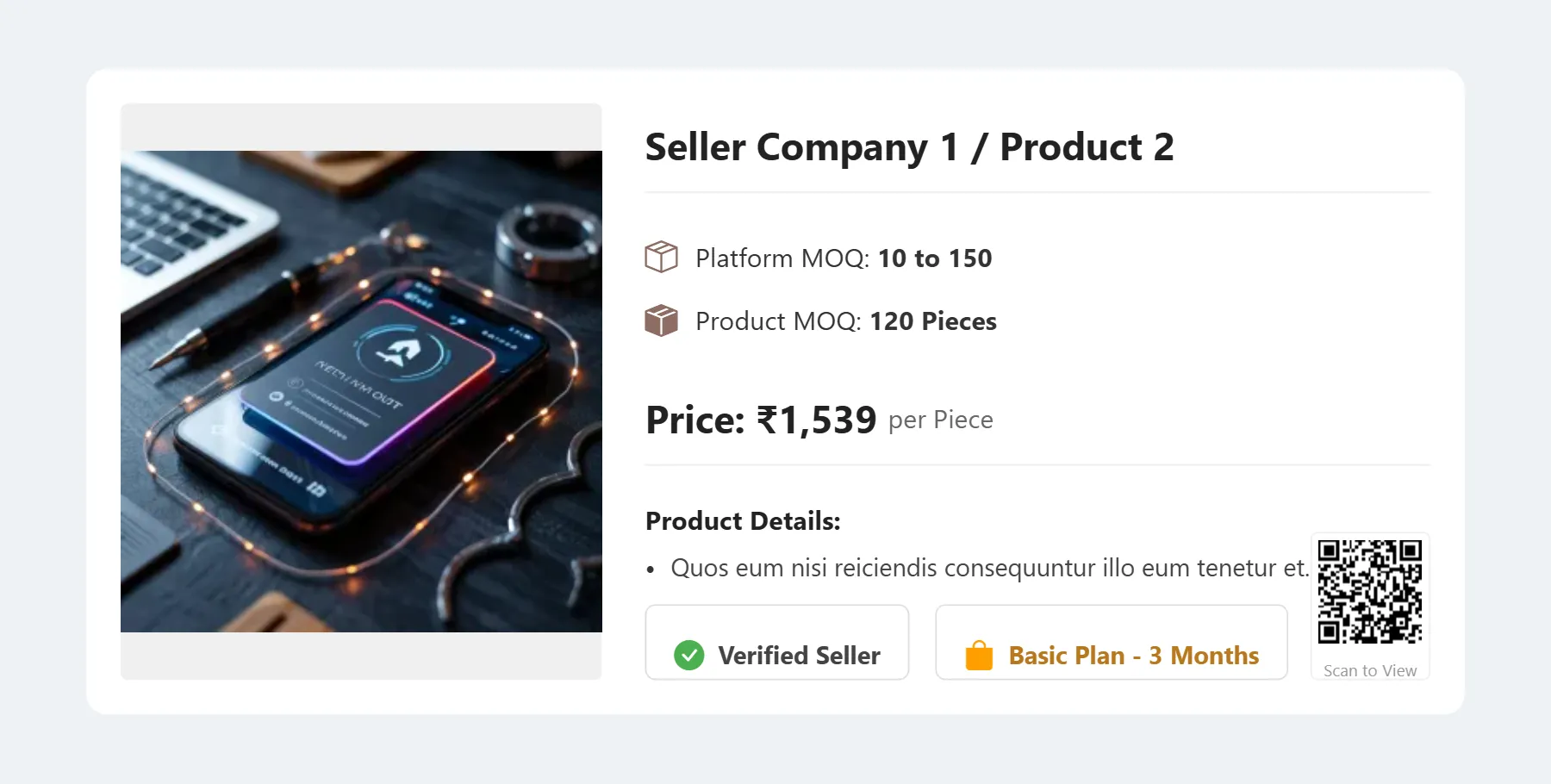This screenshot has height=784, width=1551.
Task: Click the per Piece unit text
Action: tap(940, 420)
